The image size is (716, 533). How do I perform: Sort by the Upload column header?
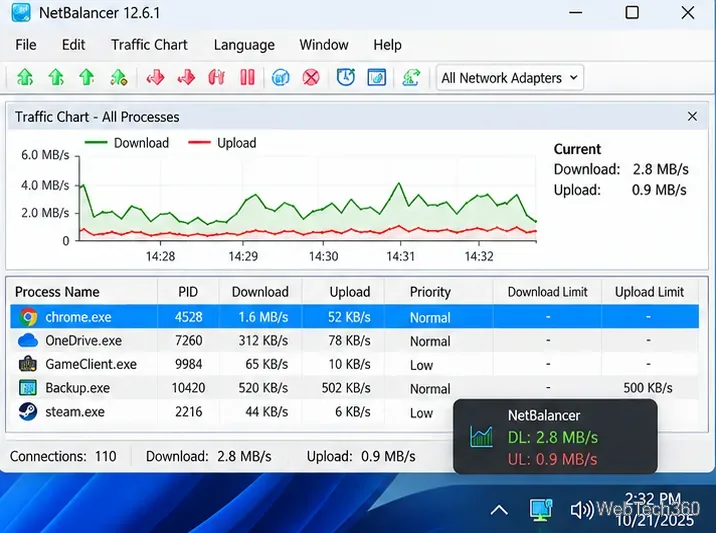click(350, 292)
